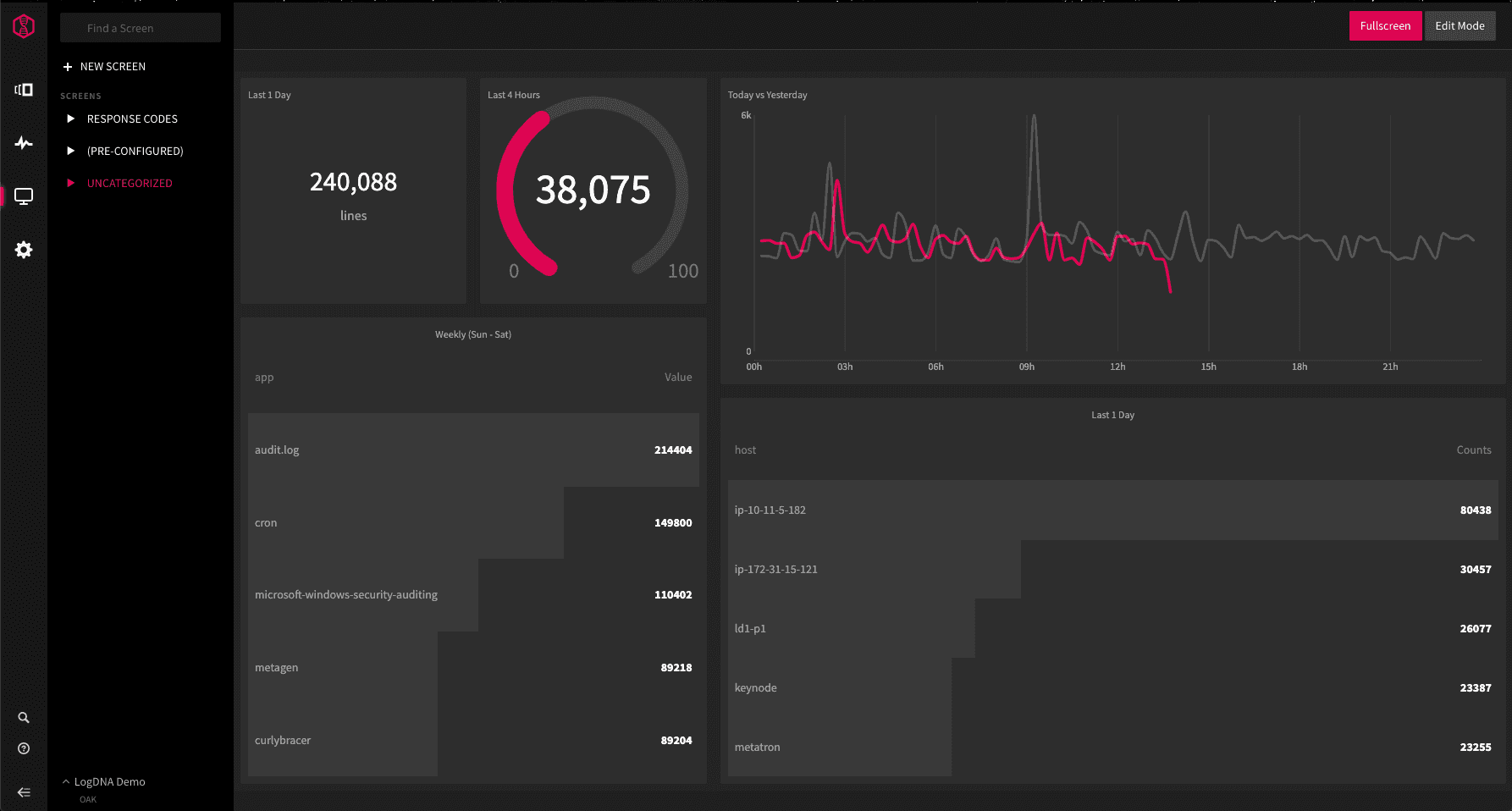
Task: Open the Settings gear icon
Action: click(24, 250)
